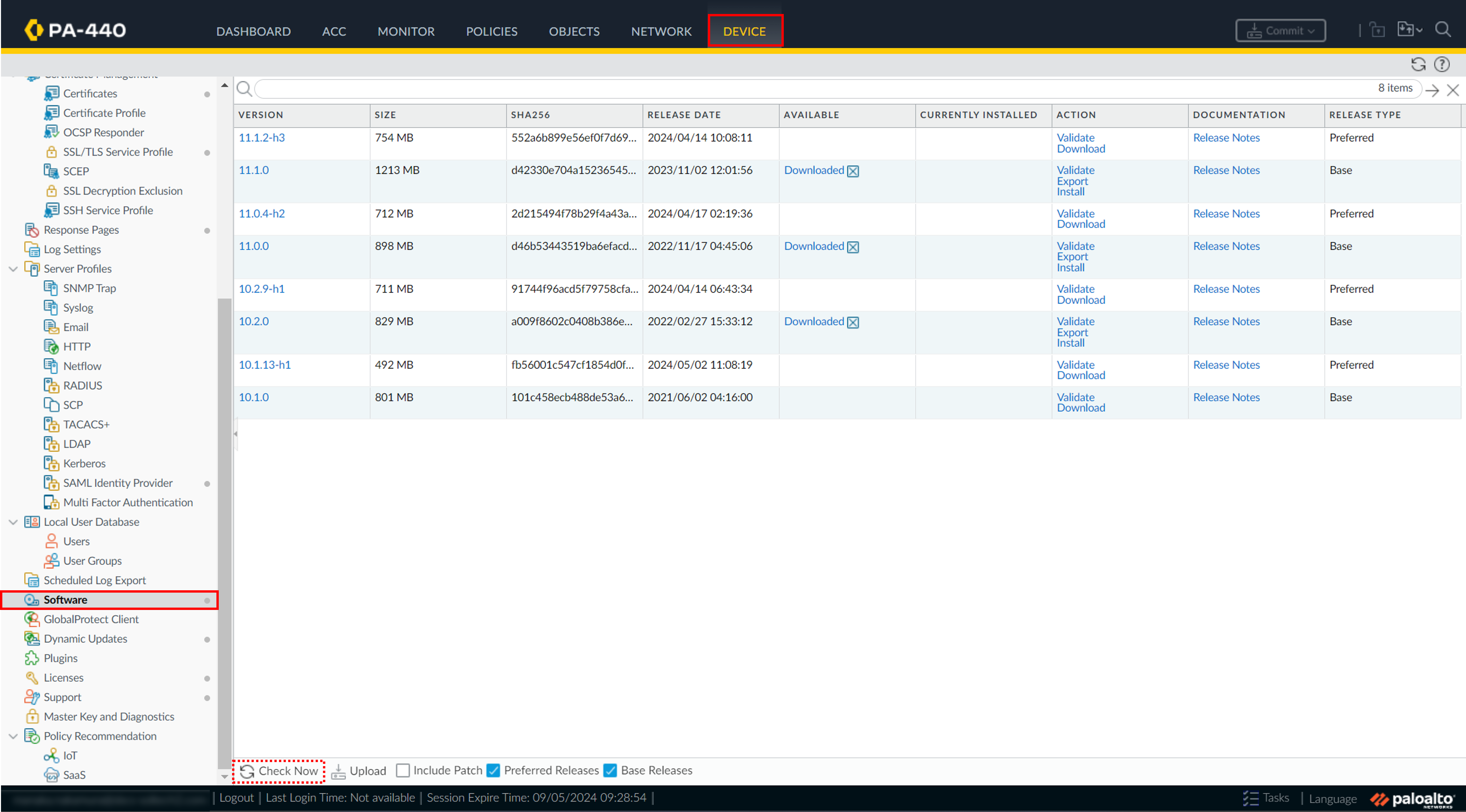
Task: Click the sidebar scroll-up arrow
Action: pos(224,85)
